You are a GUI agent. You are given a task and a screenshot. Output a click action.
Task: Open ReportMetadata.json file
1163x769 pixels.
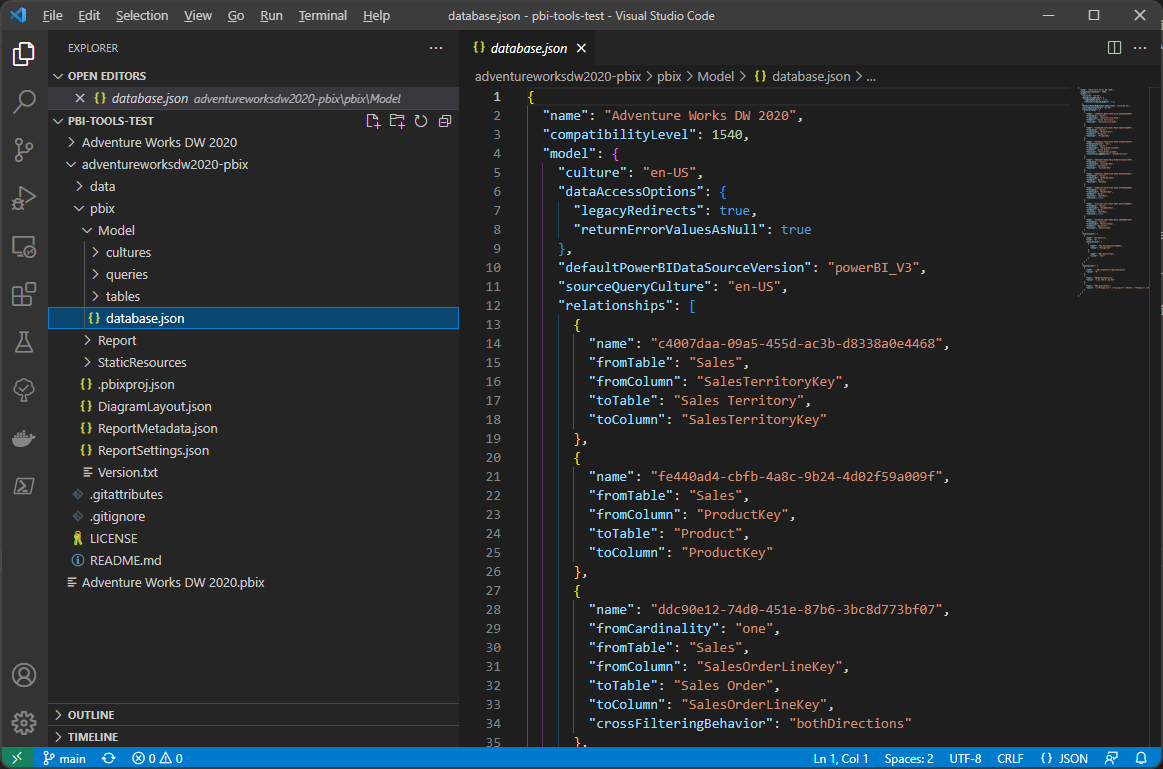pos(253,429)
